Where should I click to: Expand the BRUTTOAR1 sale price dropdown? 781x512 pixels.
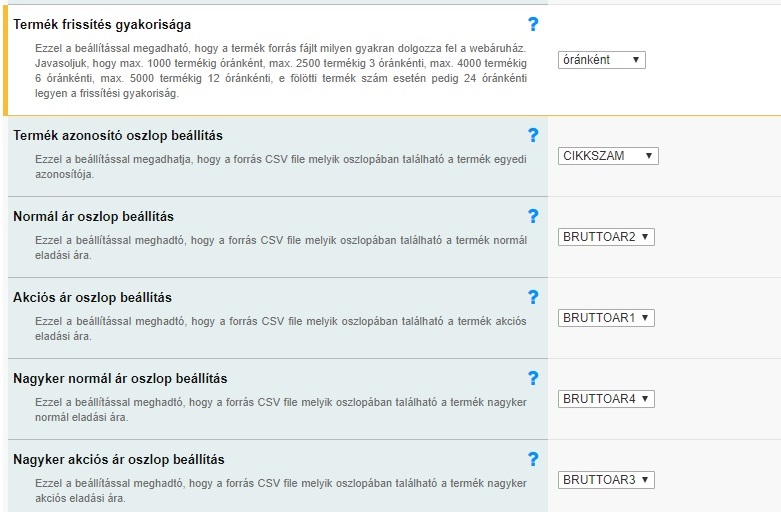pyautogui.click(x=606, y=318)
